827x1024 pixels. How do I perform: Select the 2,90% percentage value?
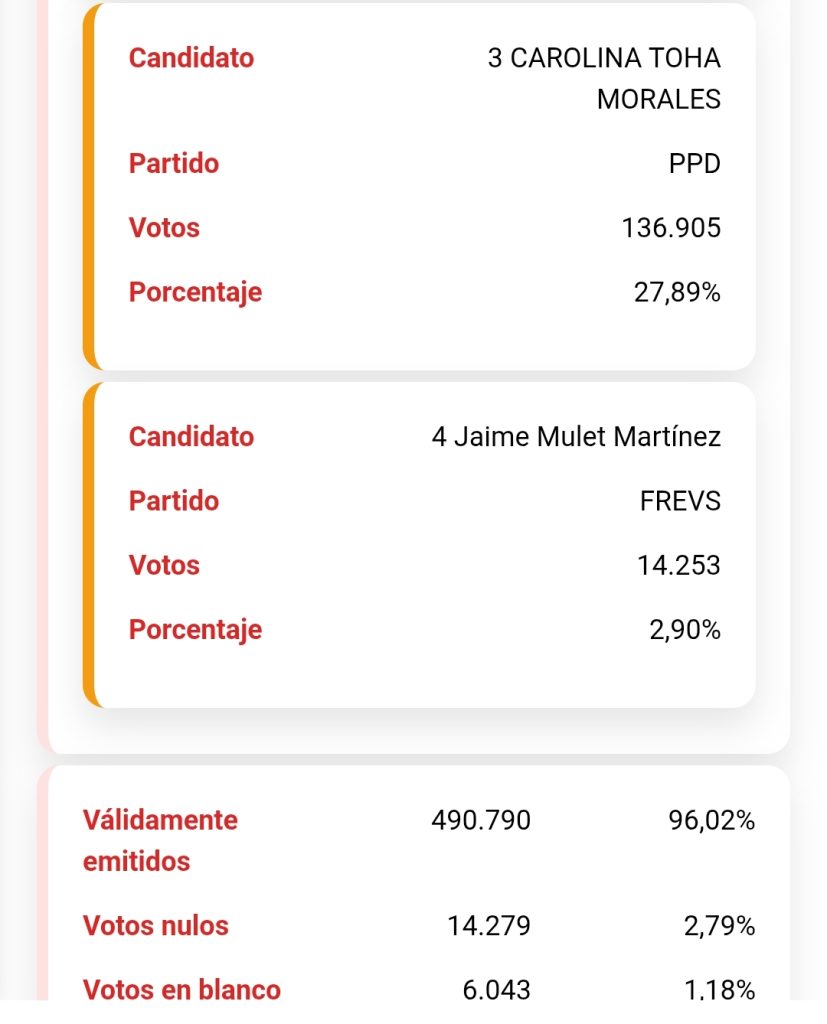tap(684, 630)
